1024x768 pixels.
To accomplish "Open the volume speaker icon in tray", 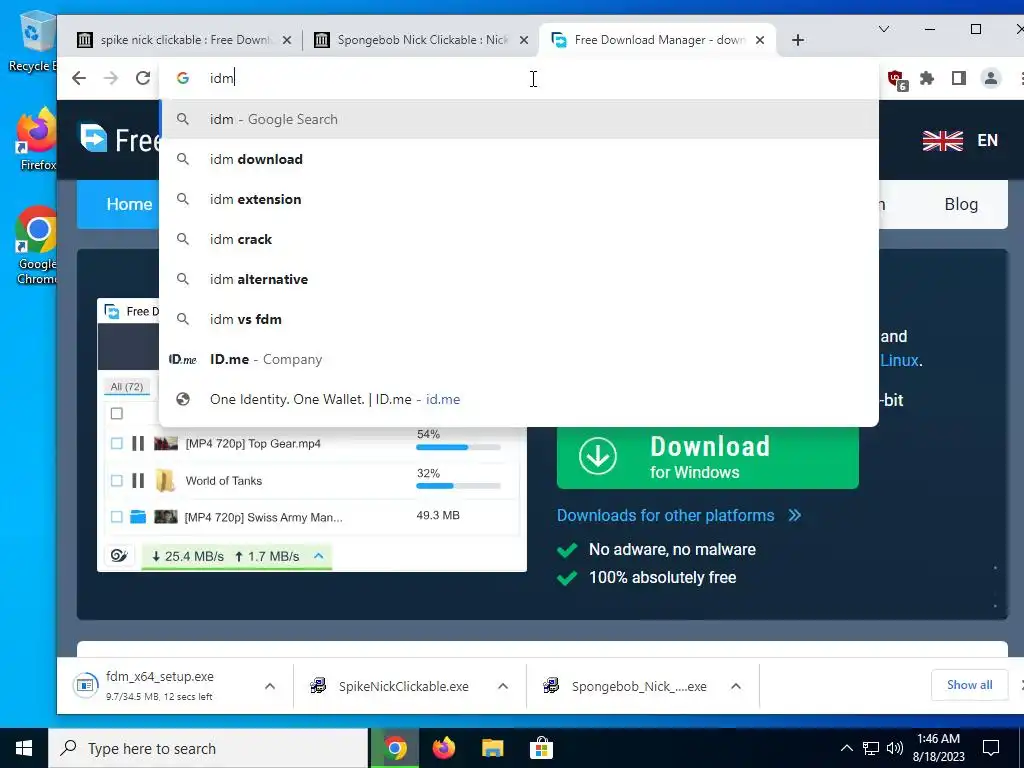I will pyautogui.click(x=895, y=748).
